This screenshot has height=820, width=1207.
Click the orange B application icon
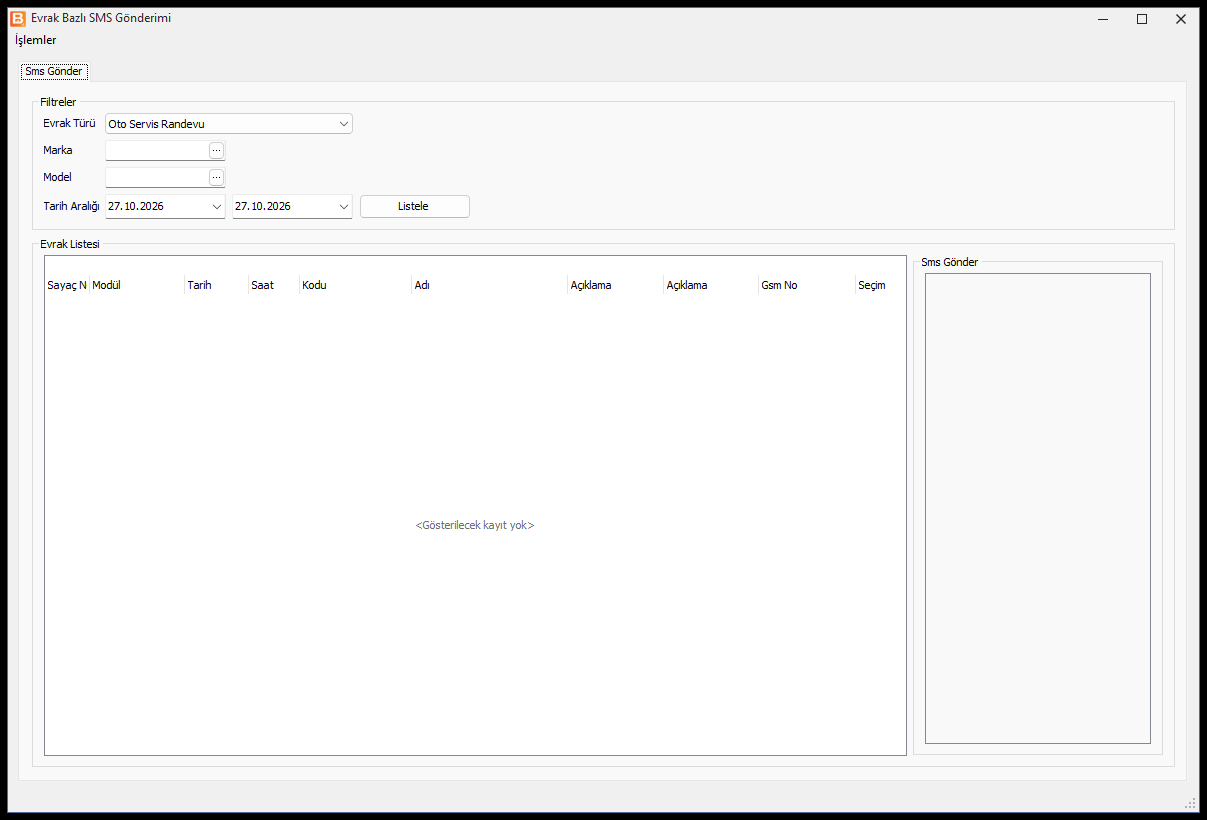tap(18, 18)
